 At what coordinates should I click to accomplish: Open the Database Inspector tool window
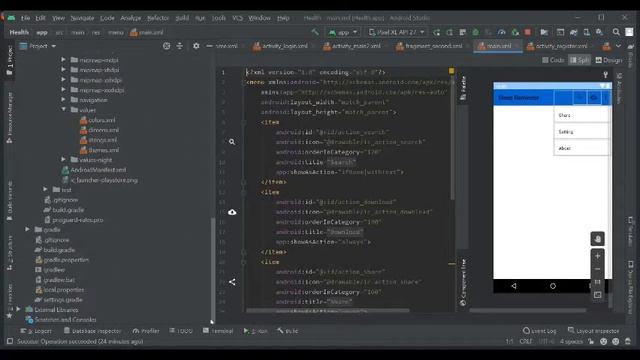92,331
